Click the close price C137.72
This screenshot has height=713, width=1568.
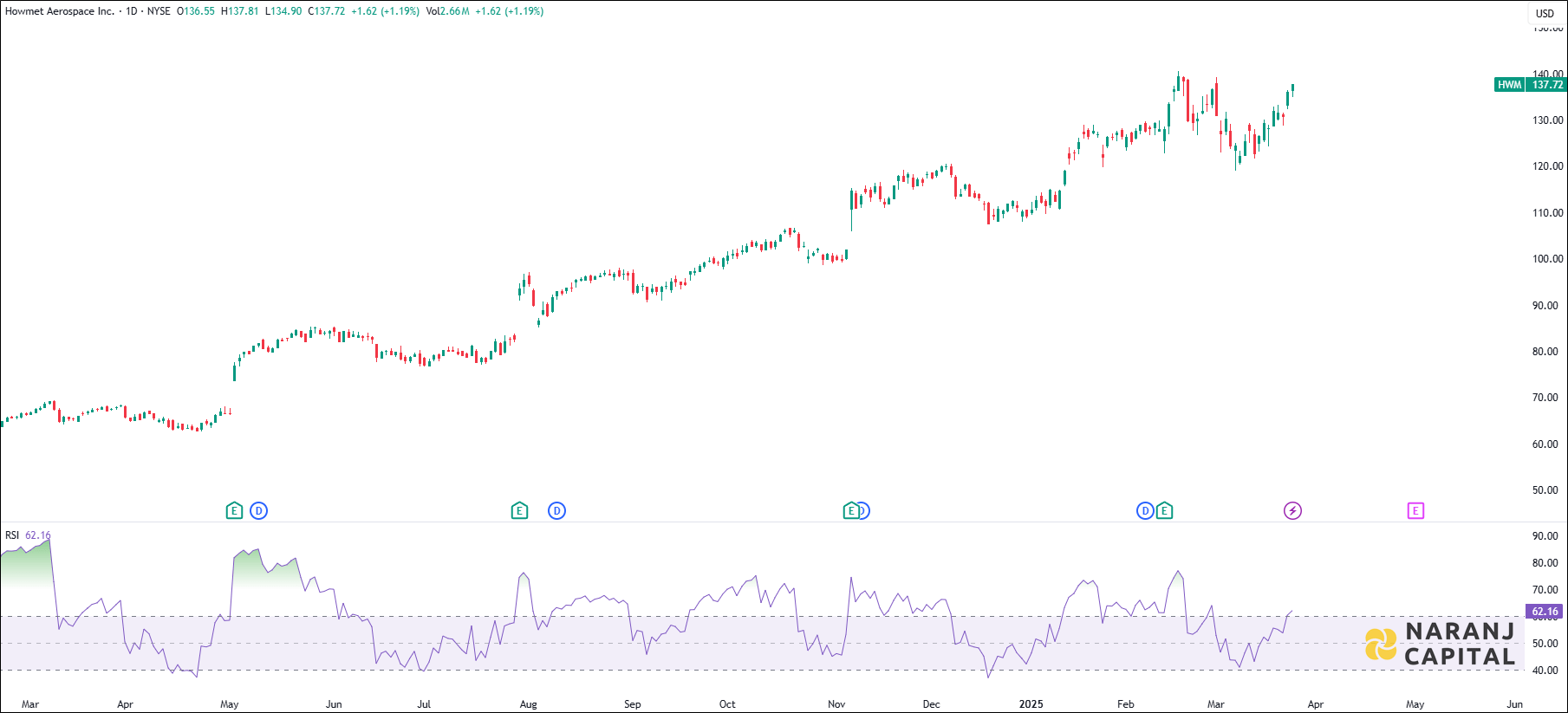(x=327, y=11)
